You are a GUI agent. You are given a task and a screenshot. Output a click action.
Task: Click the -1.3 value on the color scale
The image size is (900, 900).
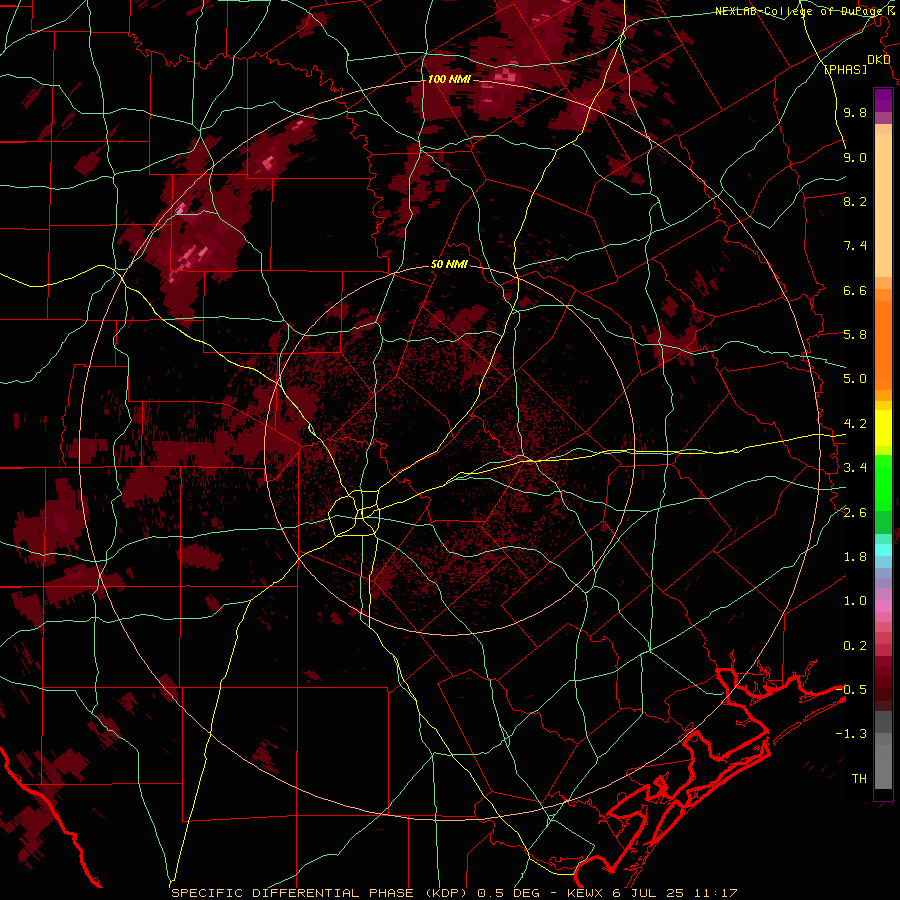coord(851,734)
